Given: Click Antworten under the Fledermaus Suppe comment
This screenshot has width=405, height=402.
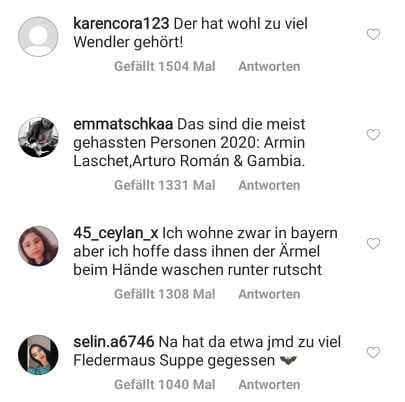Looking at the screenshot, I should pyautogui.click(x=269, y=384).
